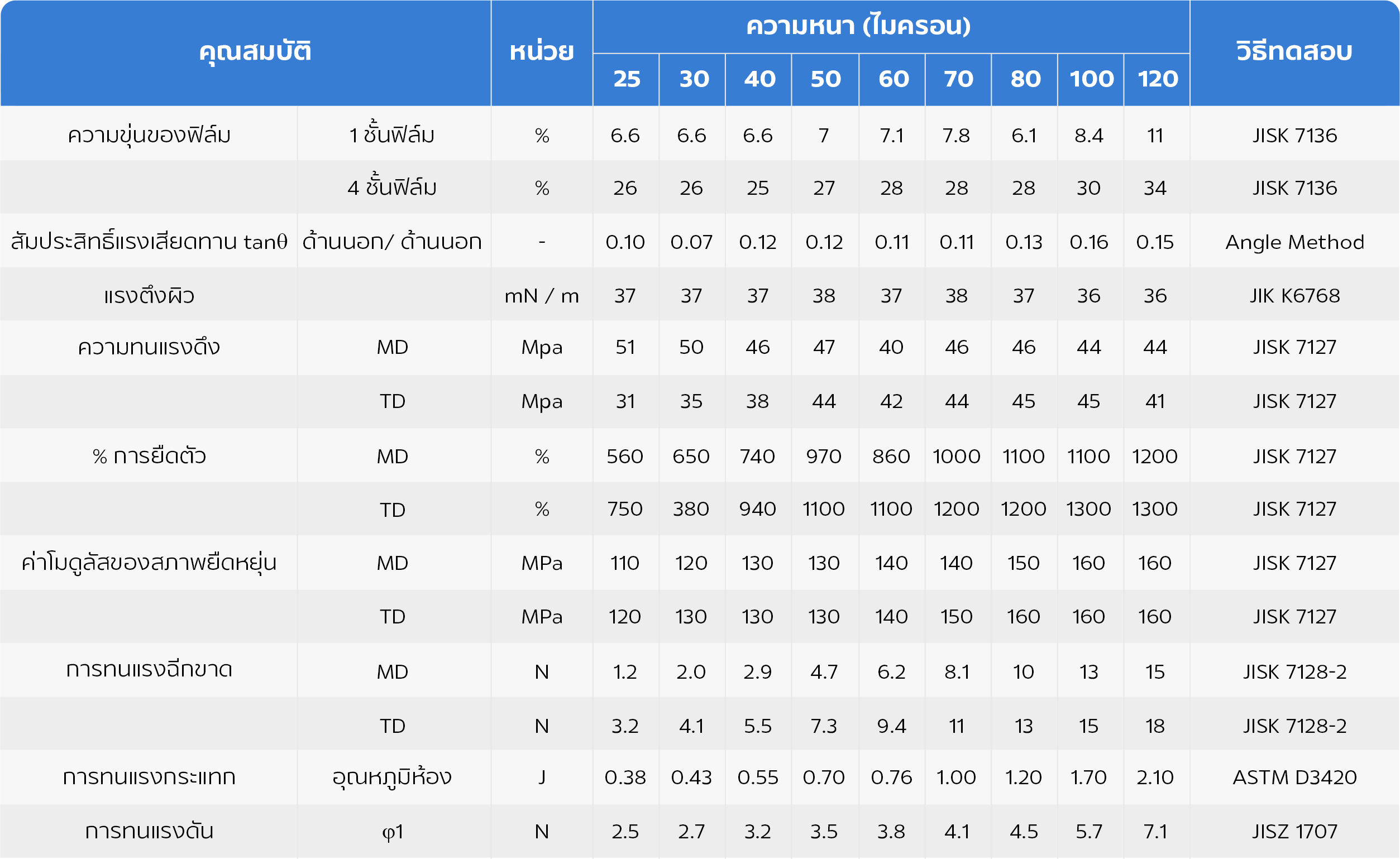
Task: Click the Angle Method test cell
Action: click(1294, 242)
